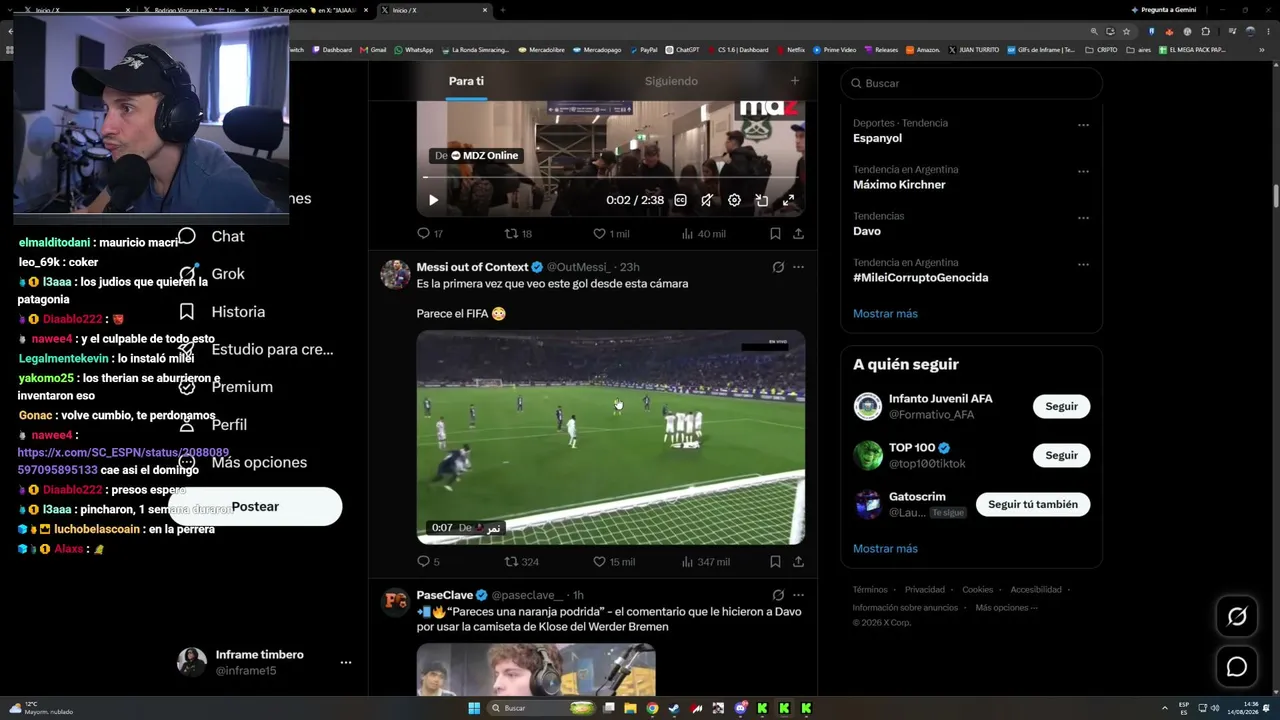The height and width of the screenshot is (720, 1280).
Task: Open Discord from the taskbar
Action: coord(740,708)
